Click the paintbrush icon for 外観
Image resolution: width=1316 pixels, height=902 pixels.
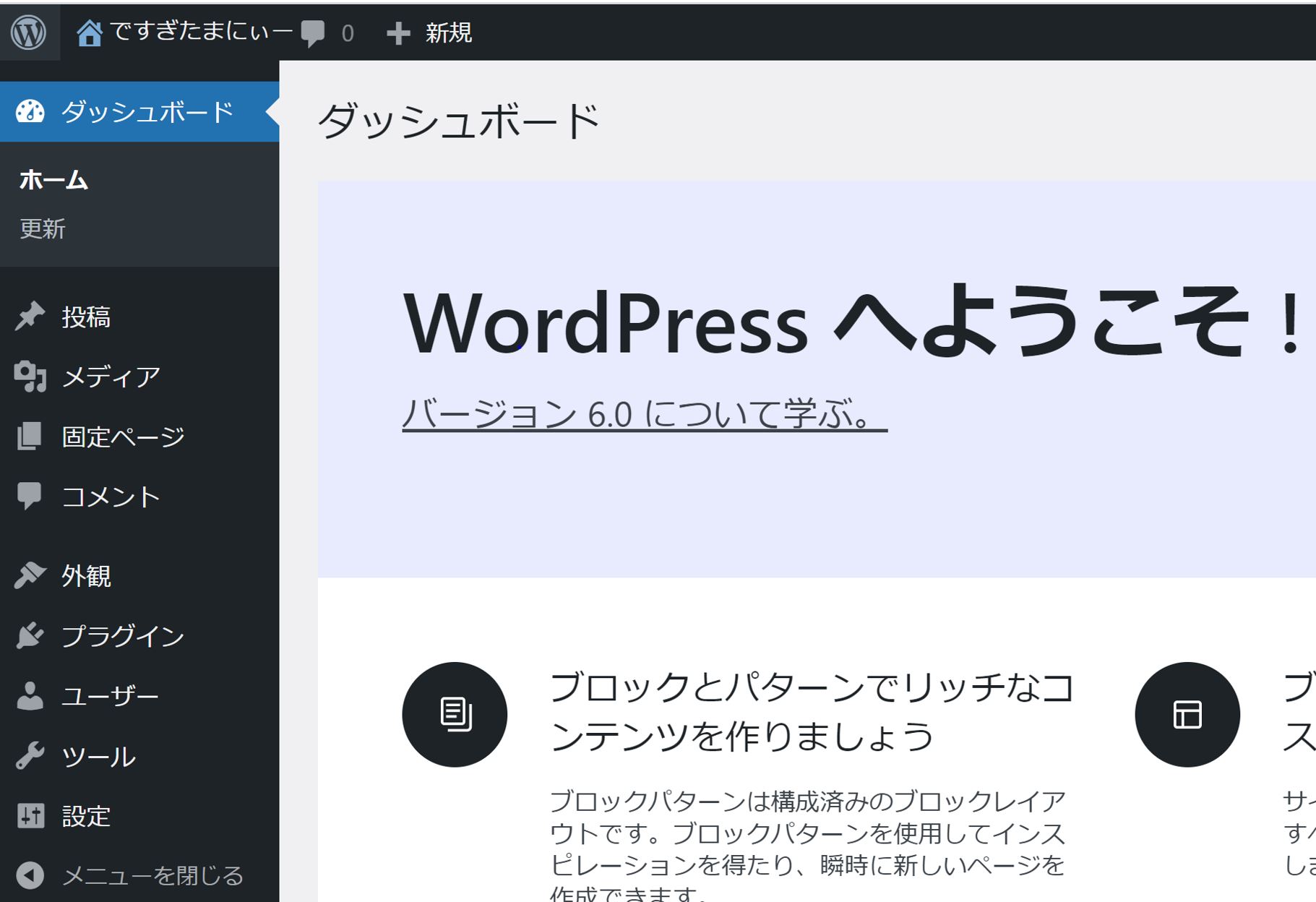[x=30, y=575]
